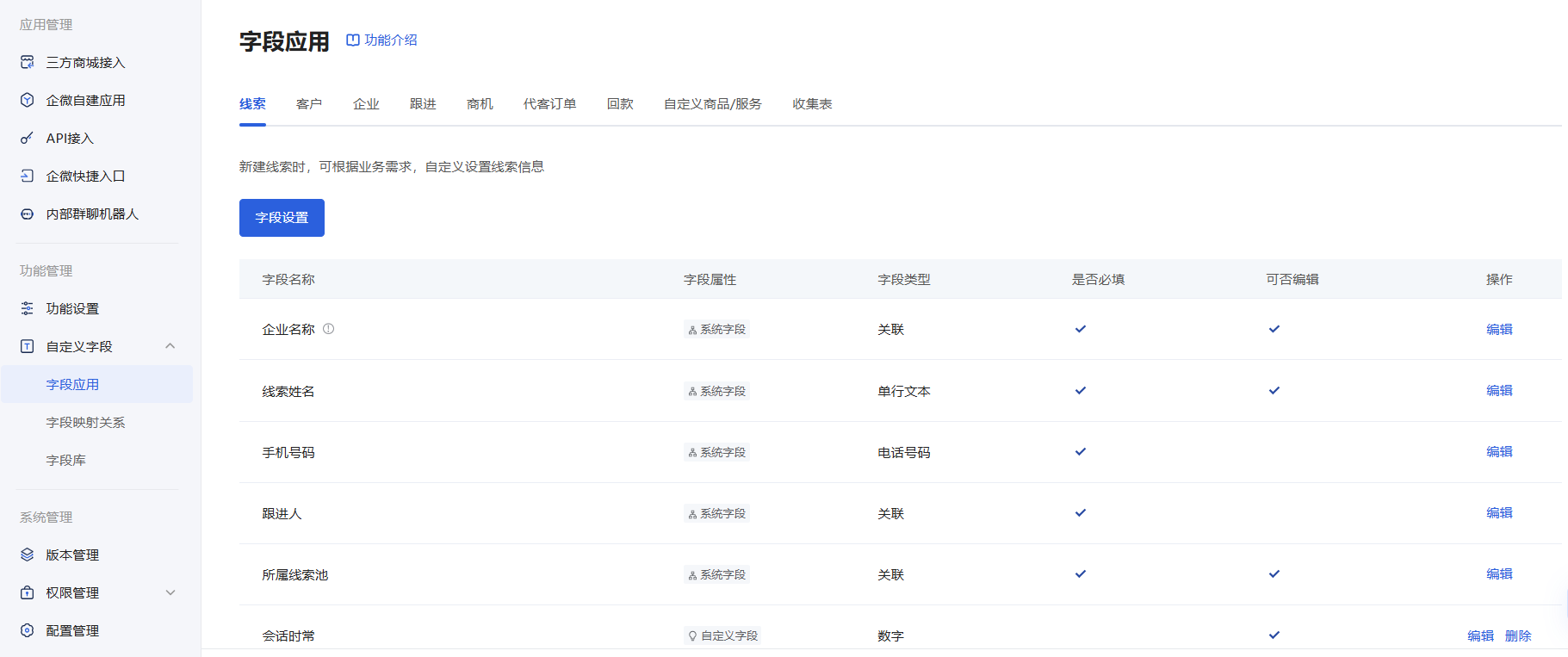The height and width of the screenshot is (657, 1568).
Task: Open the 功能介绍 link
Action: point(391,40)
